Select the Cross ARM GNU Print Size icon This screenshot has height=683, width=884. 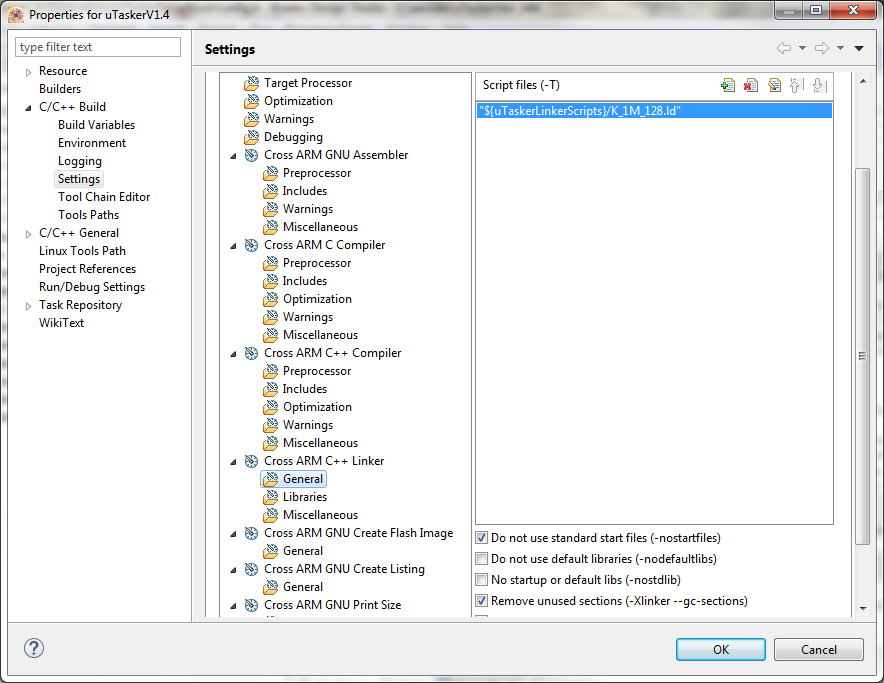[251, 605]
